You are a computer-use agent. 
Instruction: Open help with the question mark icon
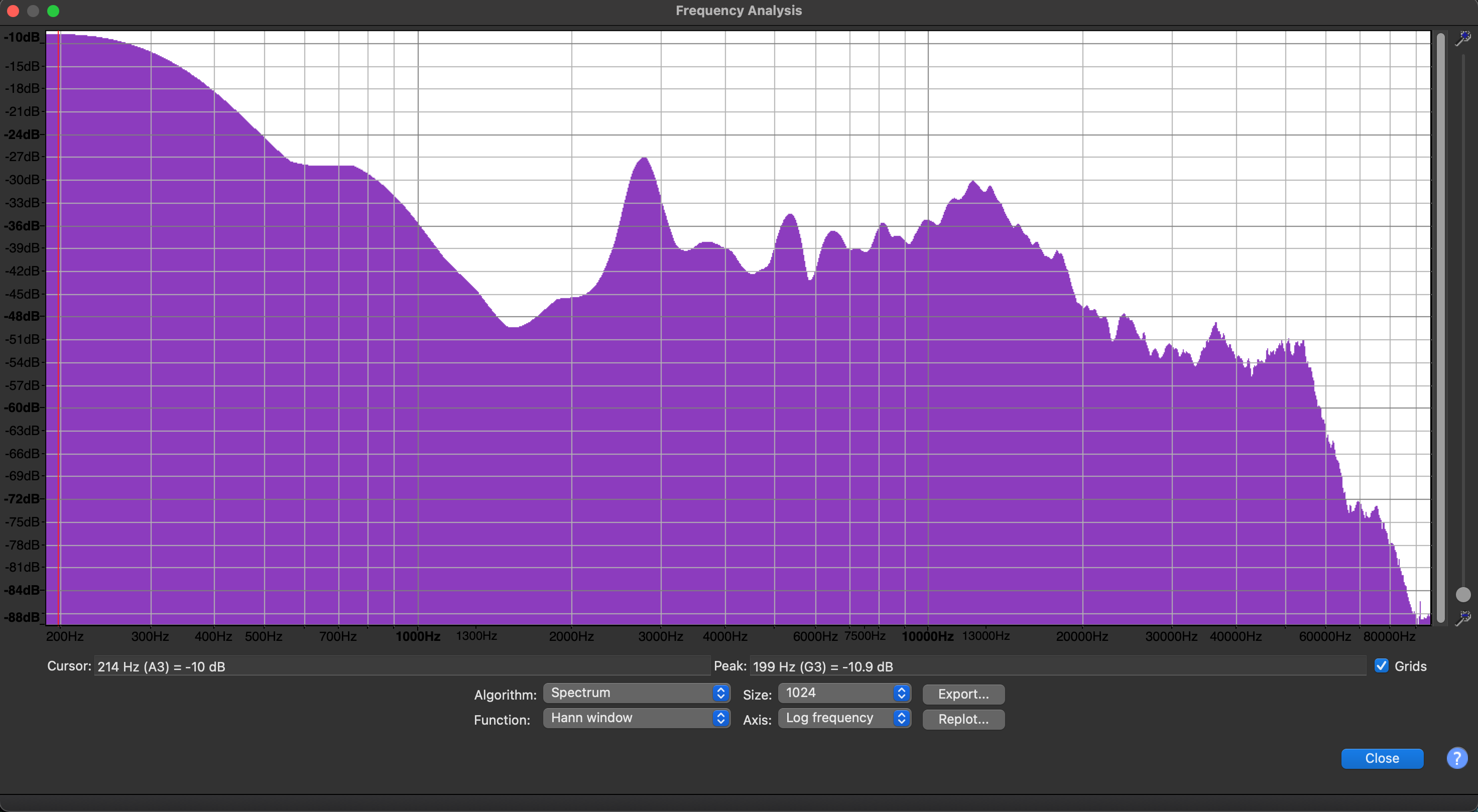click(x=1456, y=757)
